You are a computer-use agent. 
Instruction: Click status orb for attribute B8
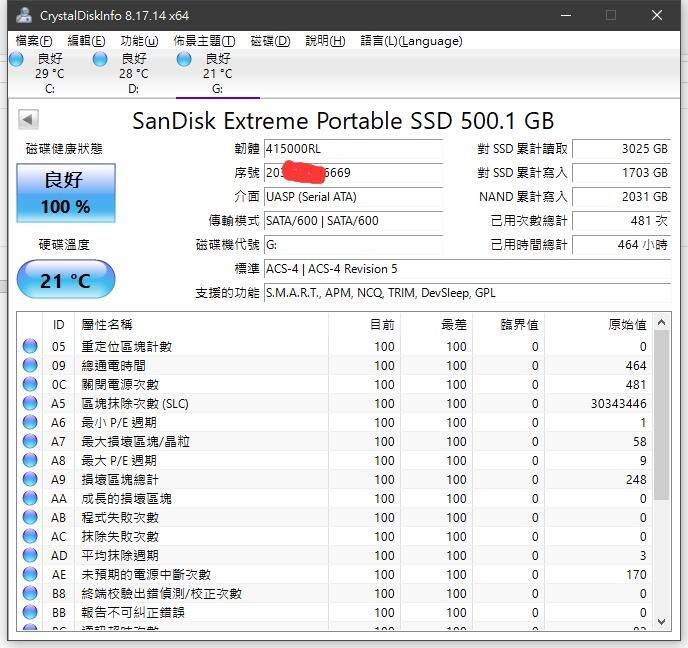30,593
